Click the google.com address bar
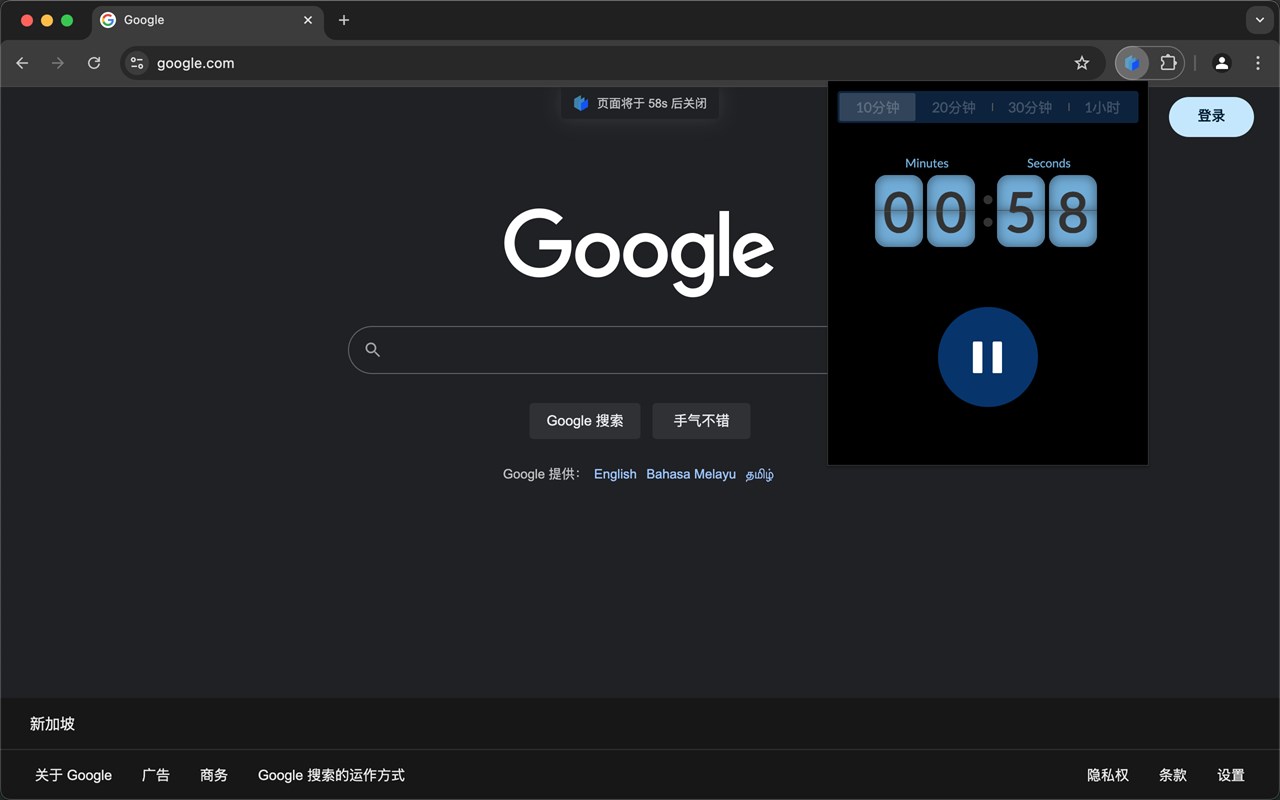This screenshot has height=800, width=1280. (x=612, y=63)
